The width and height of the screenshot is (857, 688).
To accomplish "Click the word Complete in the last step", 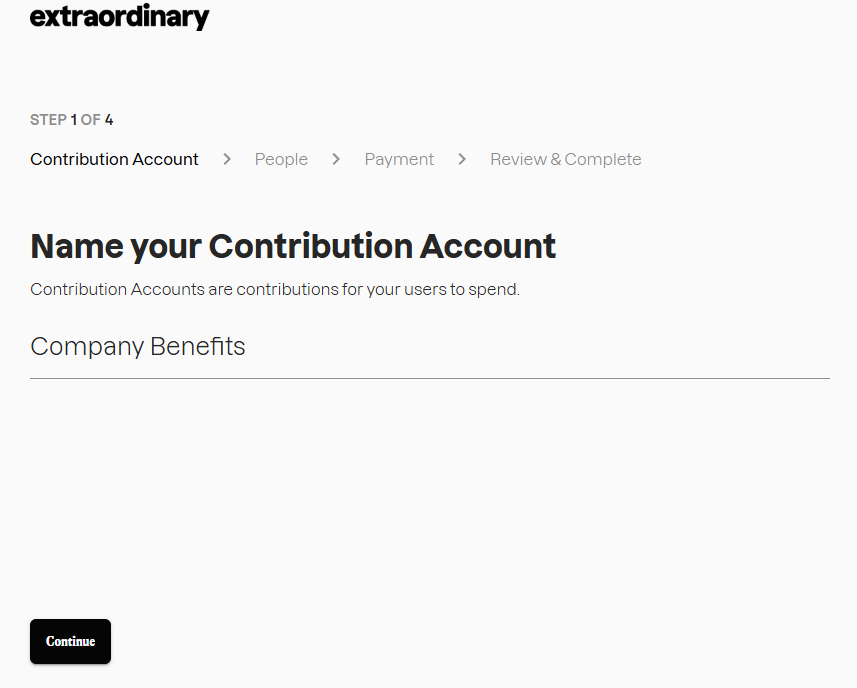I will point(603,159).
